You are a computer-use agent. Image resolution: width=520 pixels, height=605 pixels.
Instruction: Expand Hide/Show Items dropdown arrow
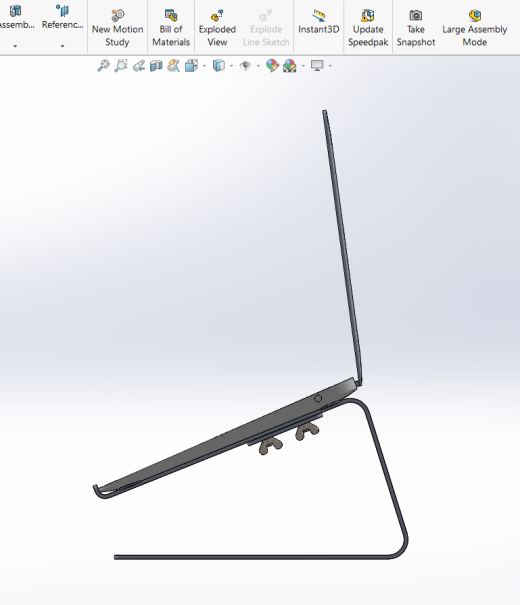(x=258, y=66)
